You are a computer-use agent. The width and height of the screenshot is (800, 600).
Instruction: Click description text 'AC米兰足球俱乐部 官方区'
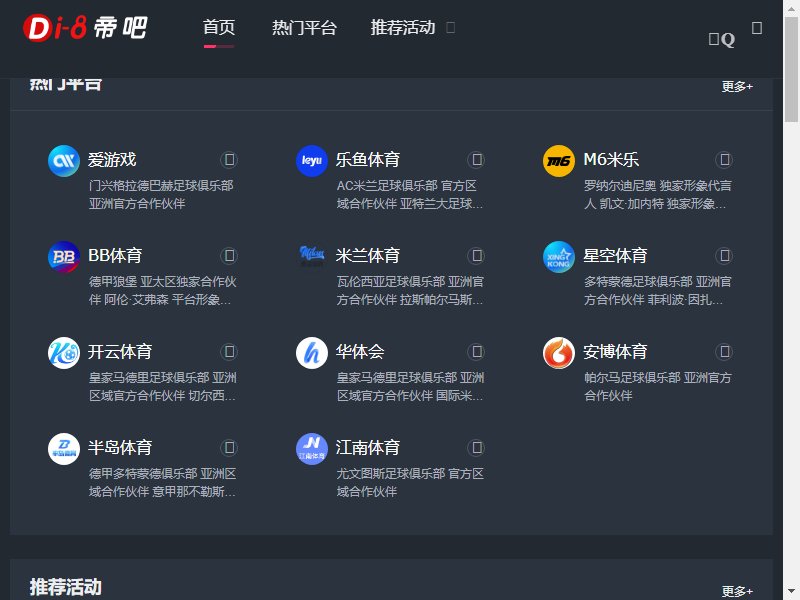coord(407,186)
